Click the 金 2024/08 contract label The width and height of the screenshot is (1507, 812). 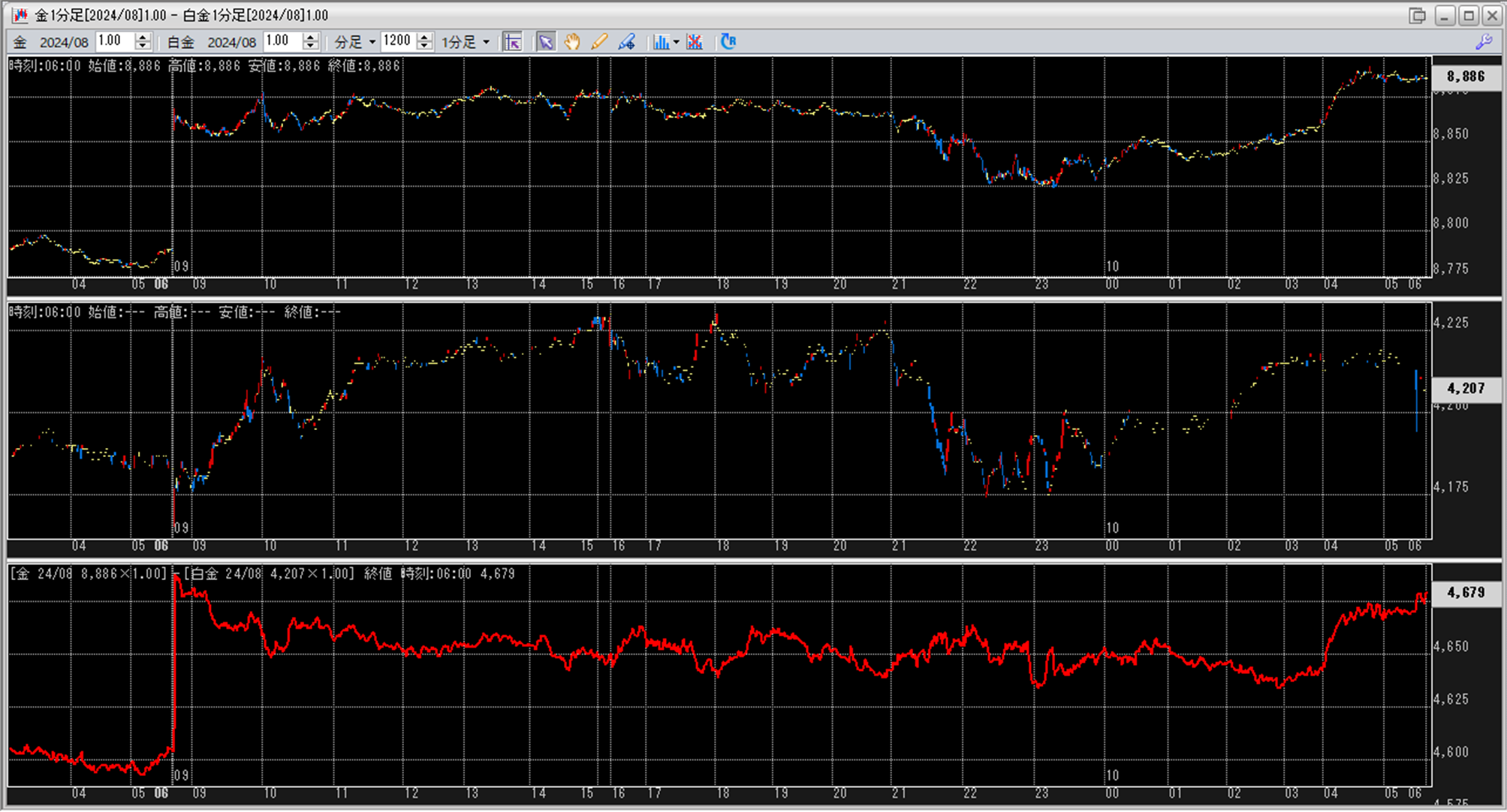(x=51, y=42)
